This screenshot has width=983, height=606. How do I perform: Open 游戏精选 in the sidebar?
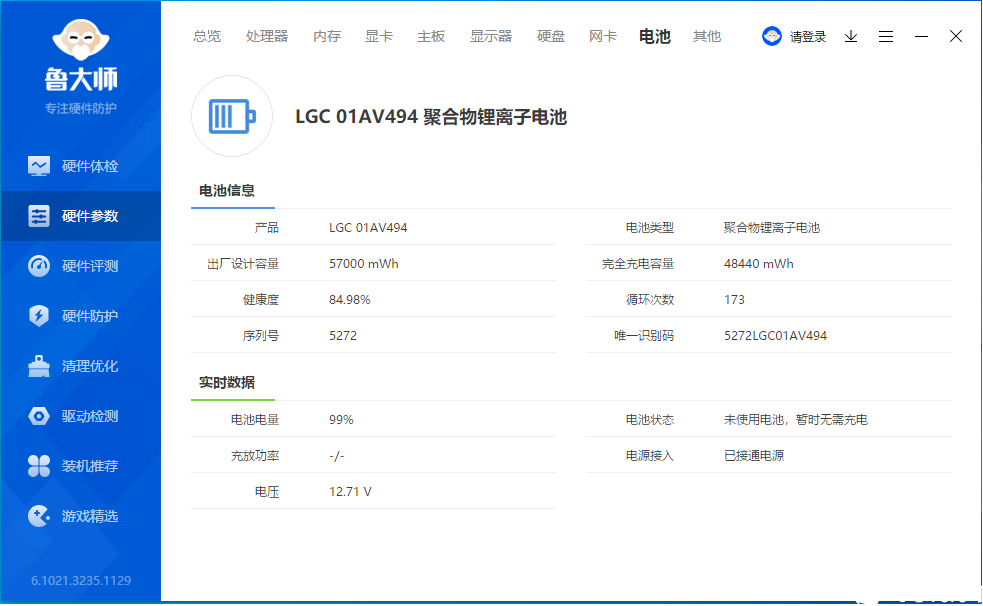coord(80,516)
